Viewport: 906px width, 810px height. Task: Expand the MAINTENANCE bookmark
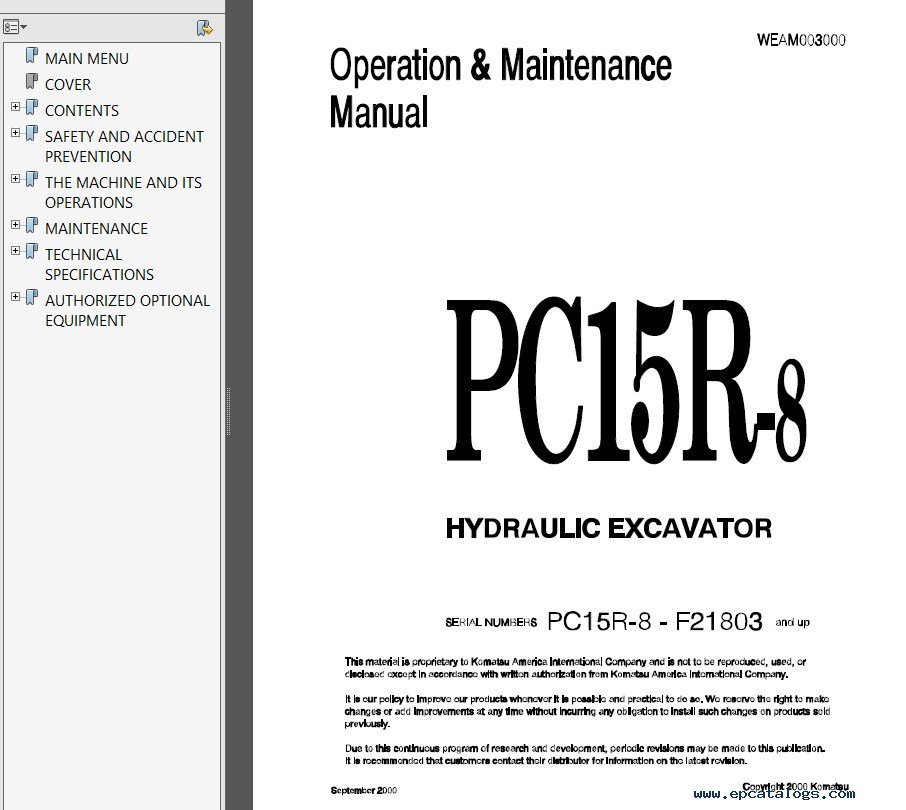(16, 225)
